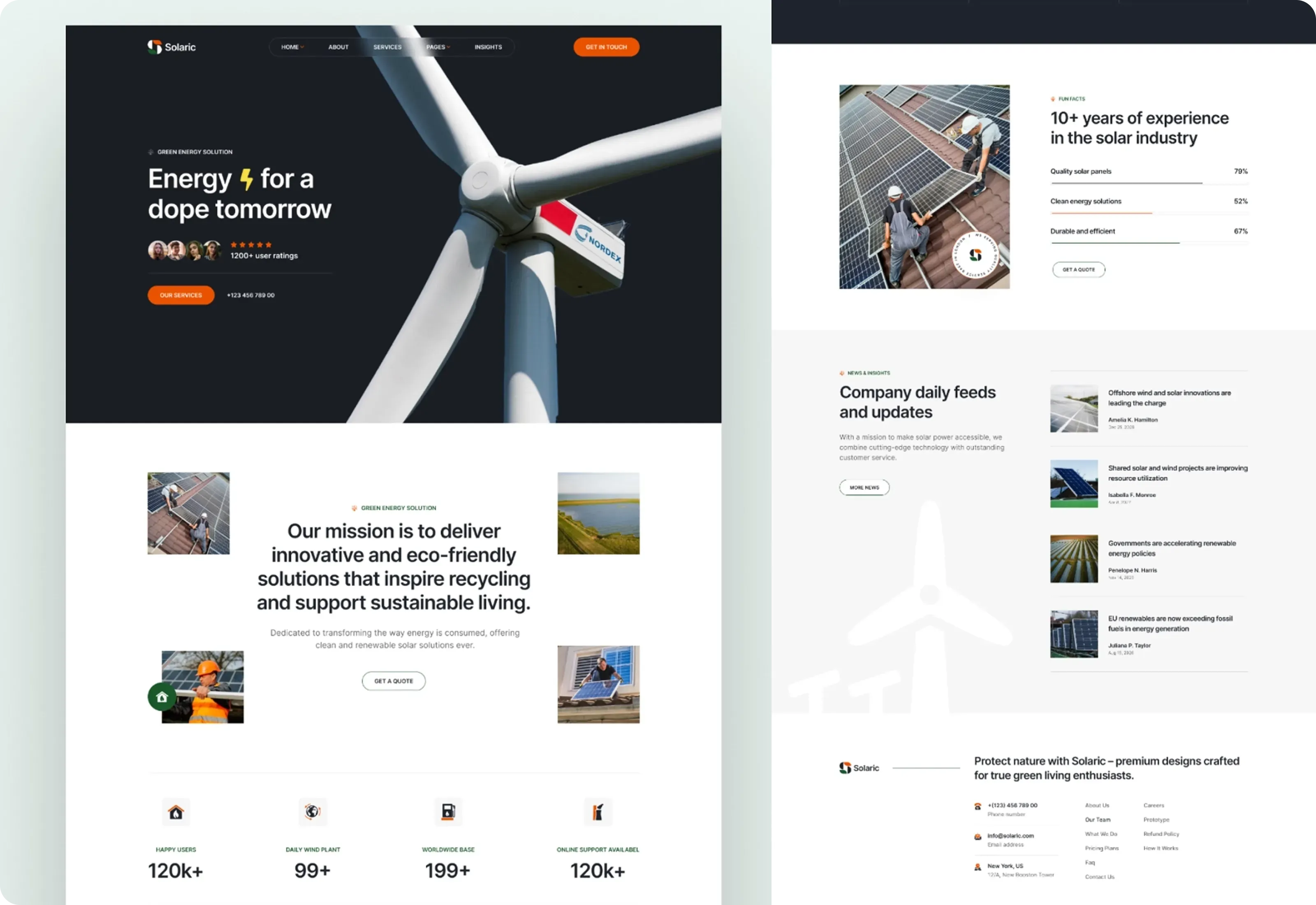Open the roof solar installers thumbnail
This screenshot has height=905, width=1316.
pos(189,513)
